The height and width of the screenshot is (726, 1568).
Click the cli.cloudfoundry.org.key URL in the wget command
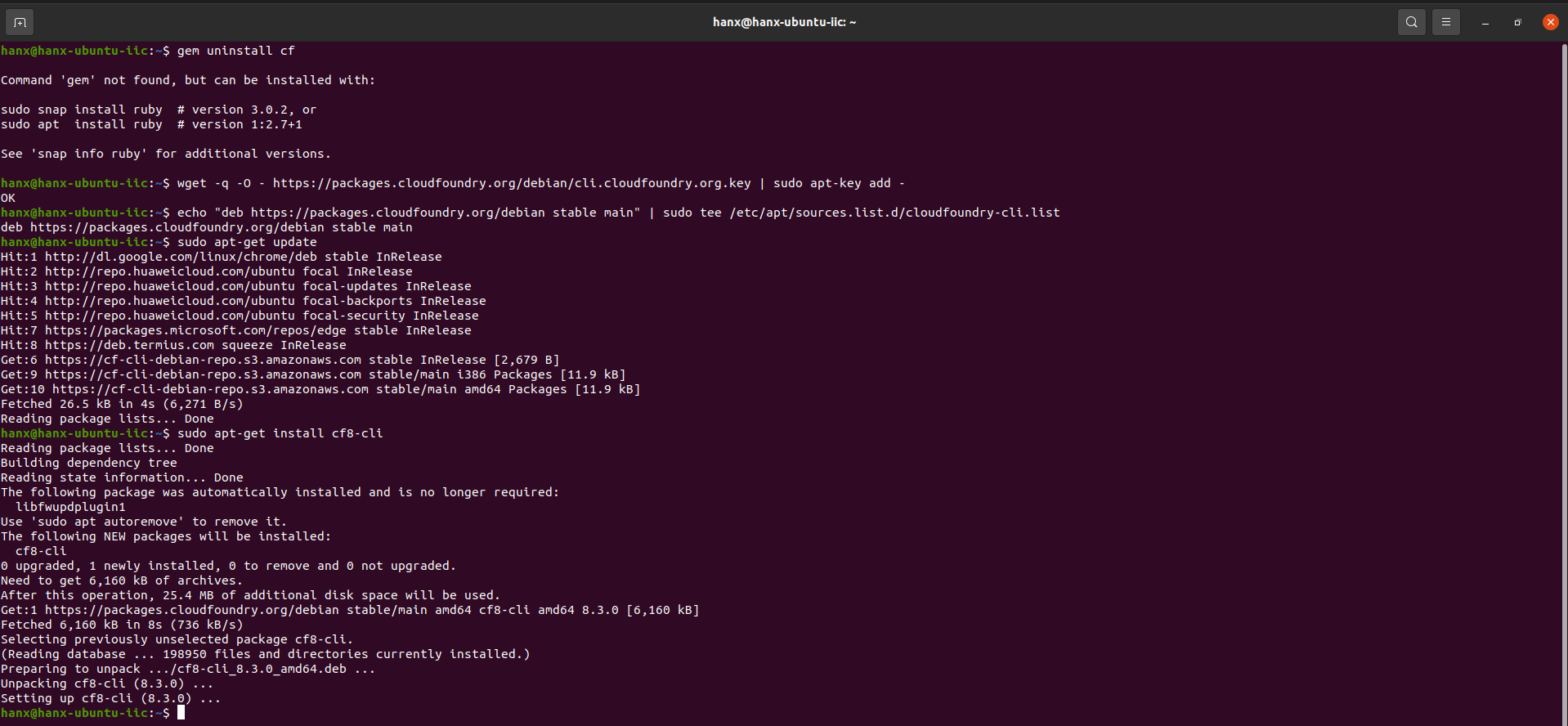click(x=511, y=183)
